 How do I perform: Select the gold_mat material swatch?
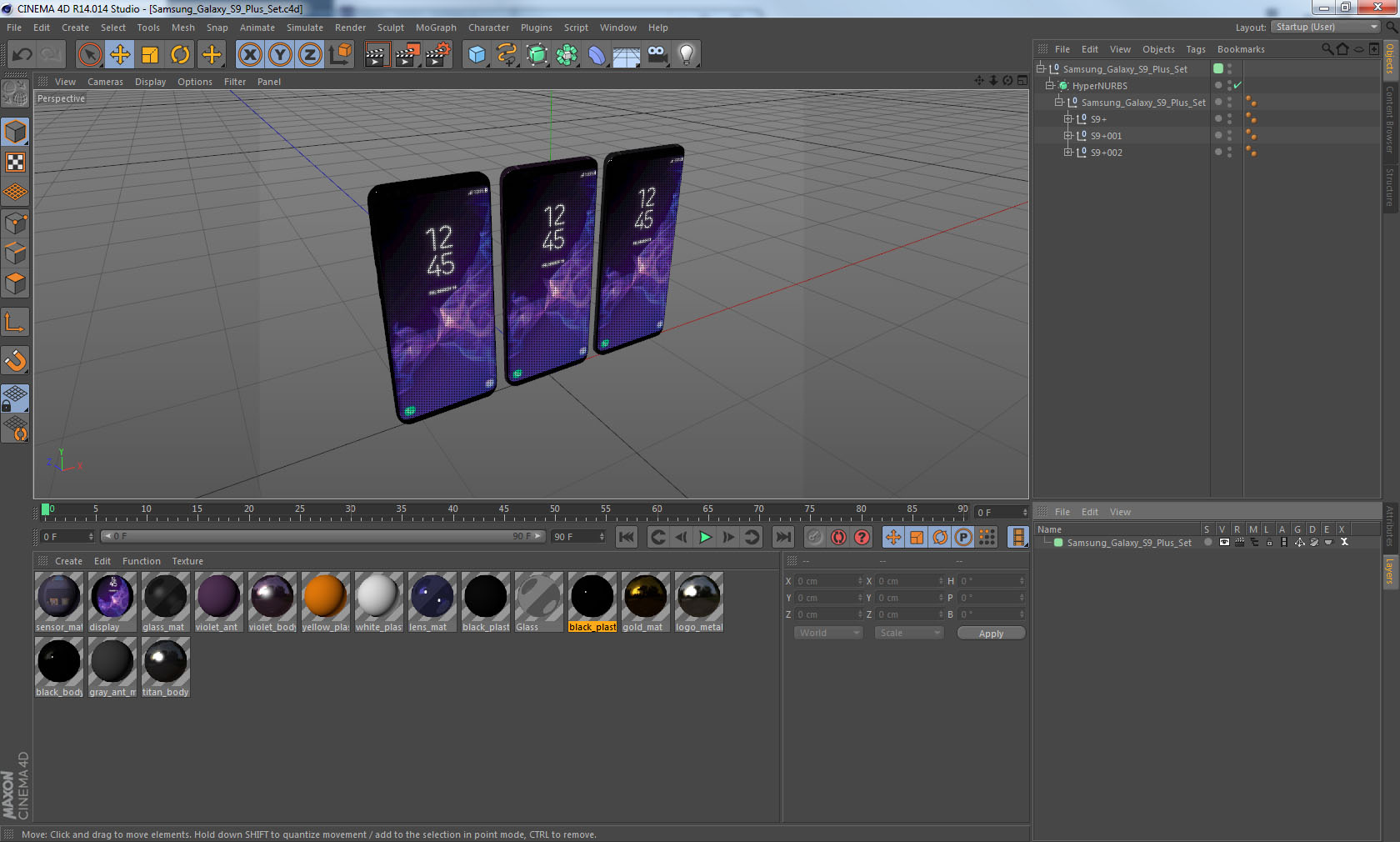coord(645,601)
